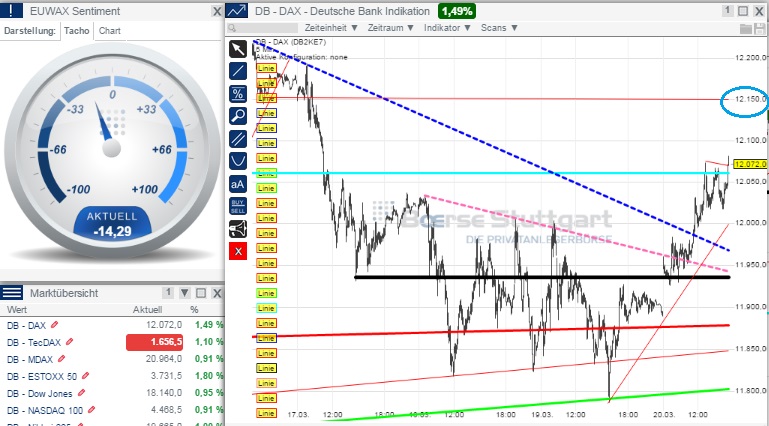Click the DB - DAX (DB2KE7) chart caption
The width and height of the screenshot is (769, 426).
tap(290, 42)
